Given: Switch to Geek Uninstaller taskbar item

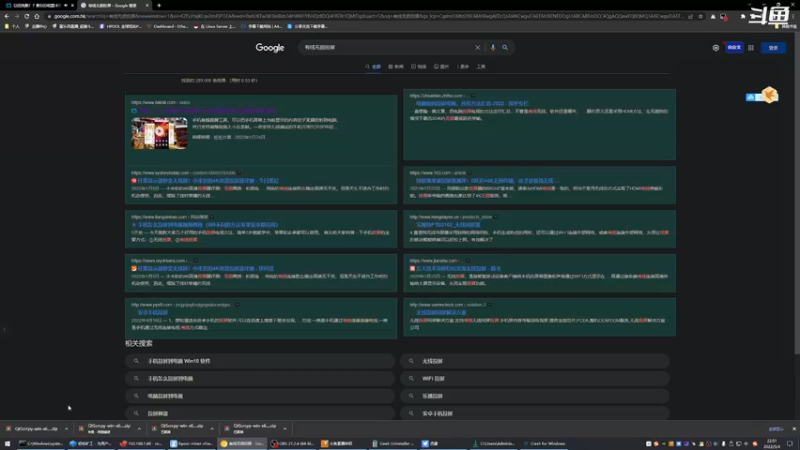Looking at the screenshot, I should 392,444.
